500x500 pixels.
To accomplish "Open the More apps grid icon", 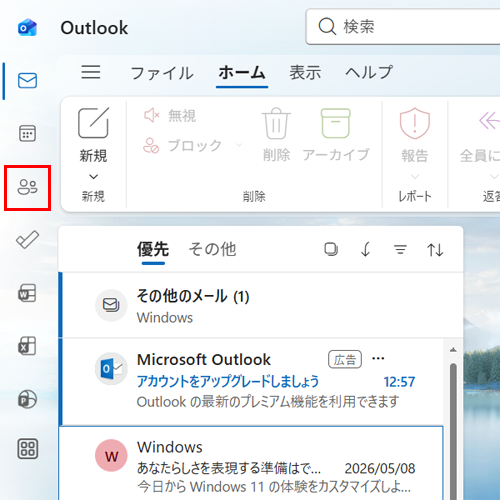I will click(x=27, y=449).
